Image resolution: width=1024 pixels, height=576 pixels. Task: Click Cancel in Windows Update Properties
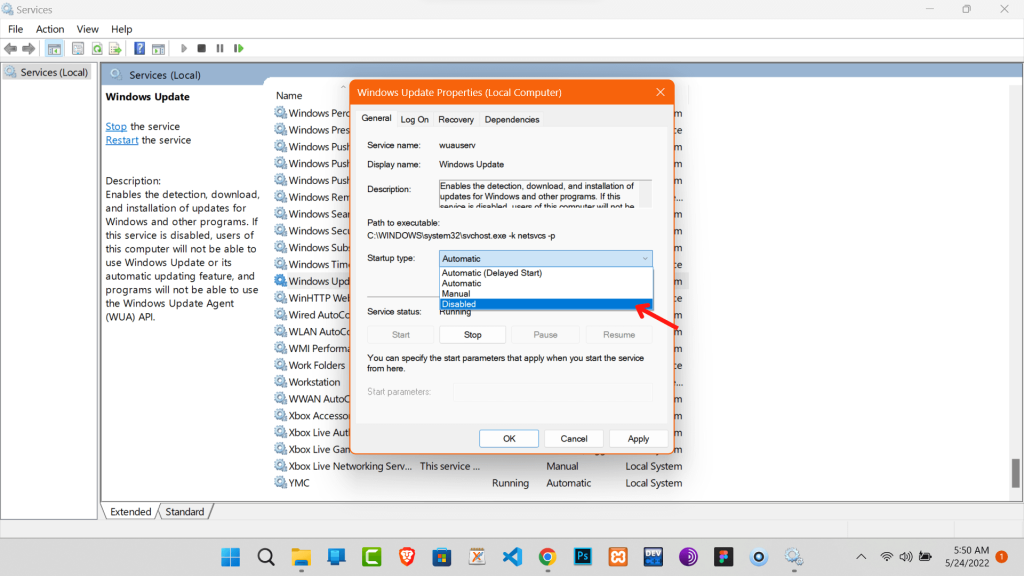(x=574, y=439)
